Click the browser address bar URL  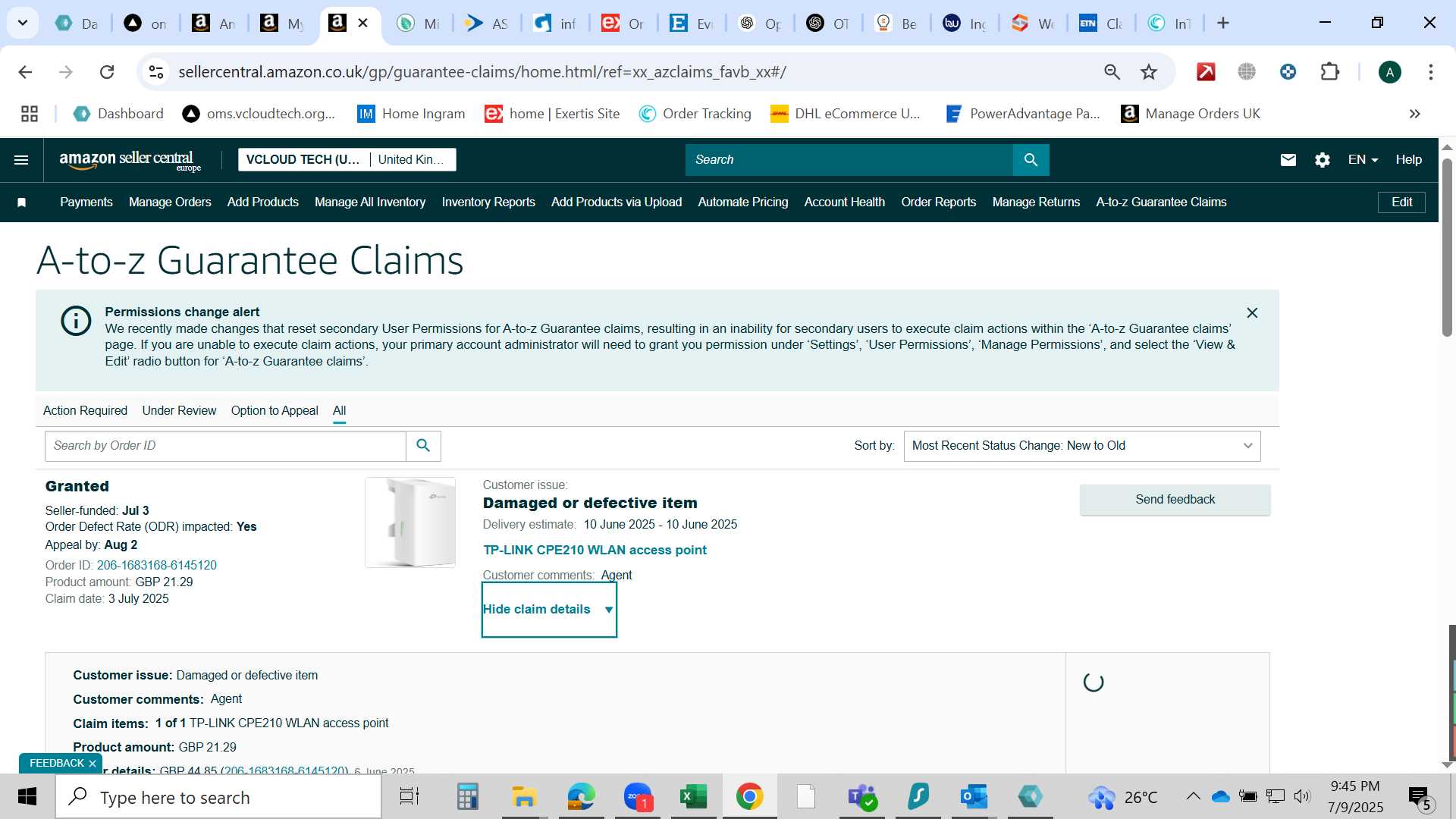pyautogui.click(x=482, y=72)
